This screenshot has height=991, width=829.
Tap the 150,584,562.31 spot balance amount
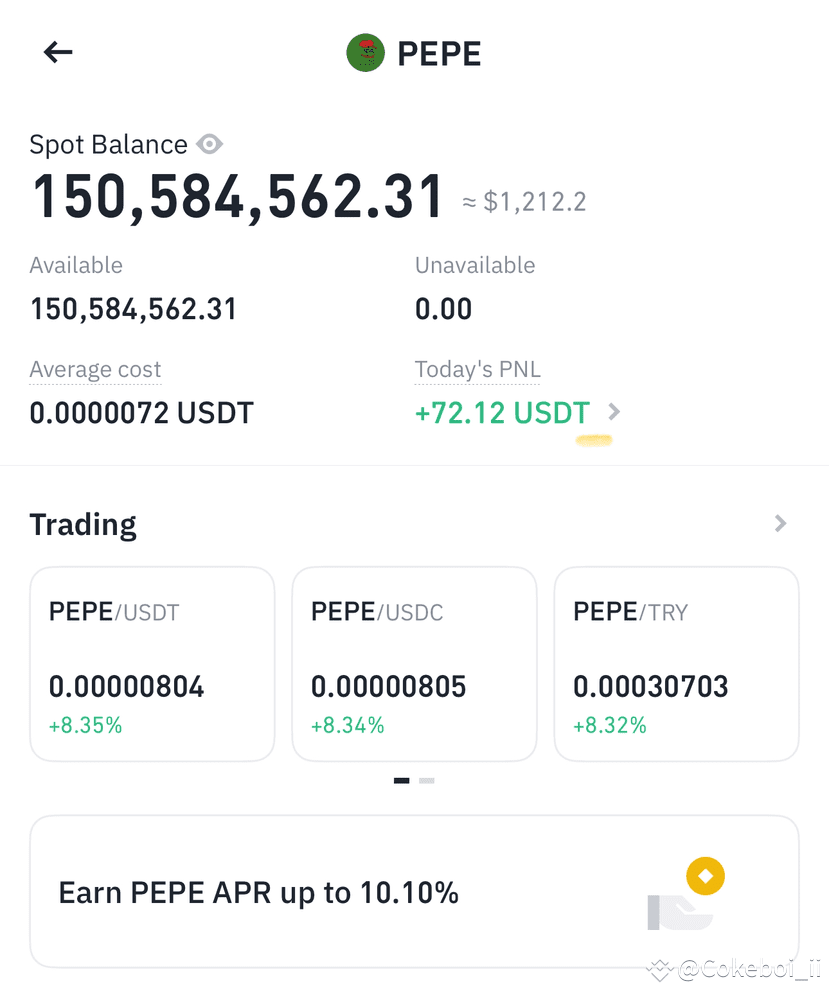point(237,197)
